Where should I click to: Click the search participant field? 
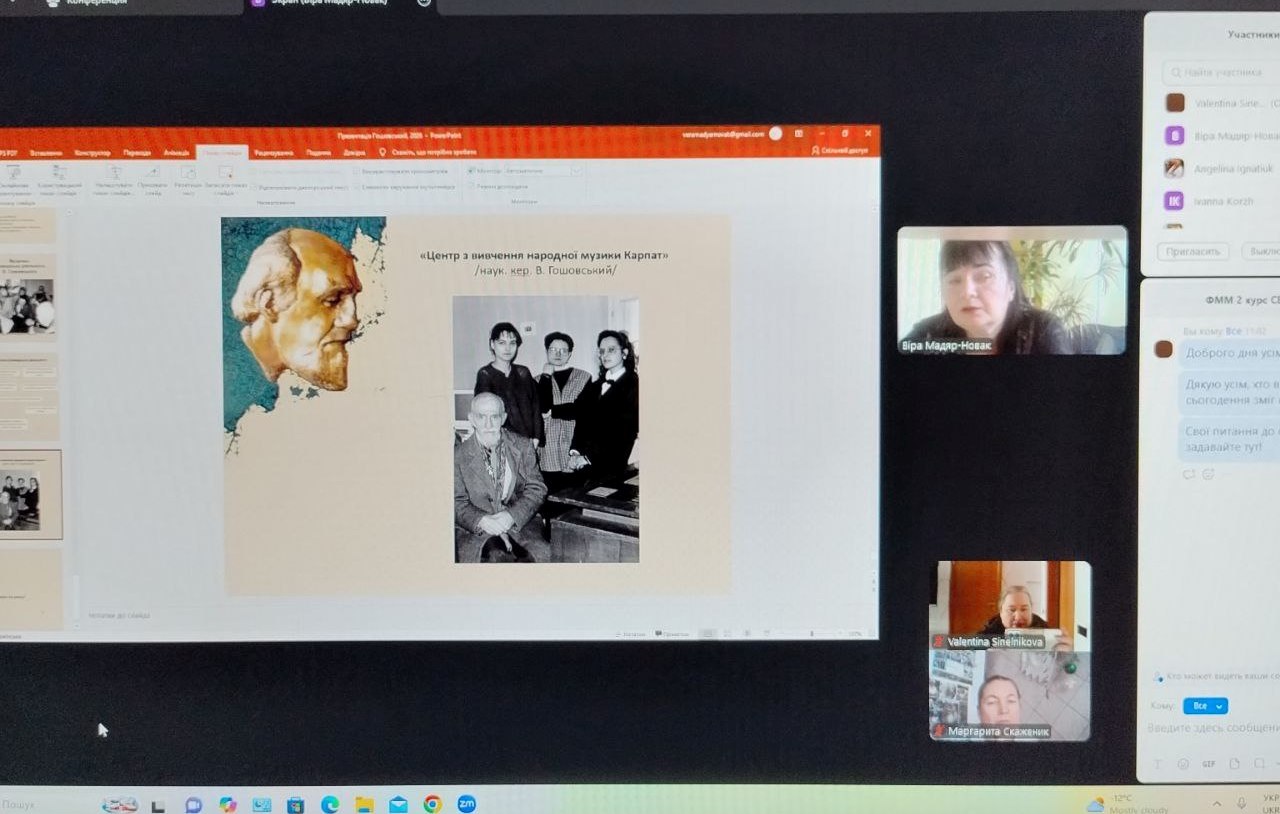1221,72
